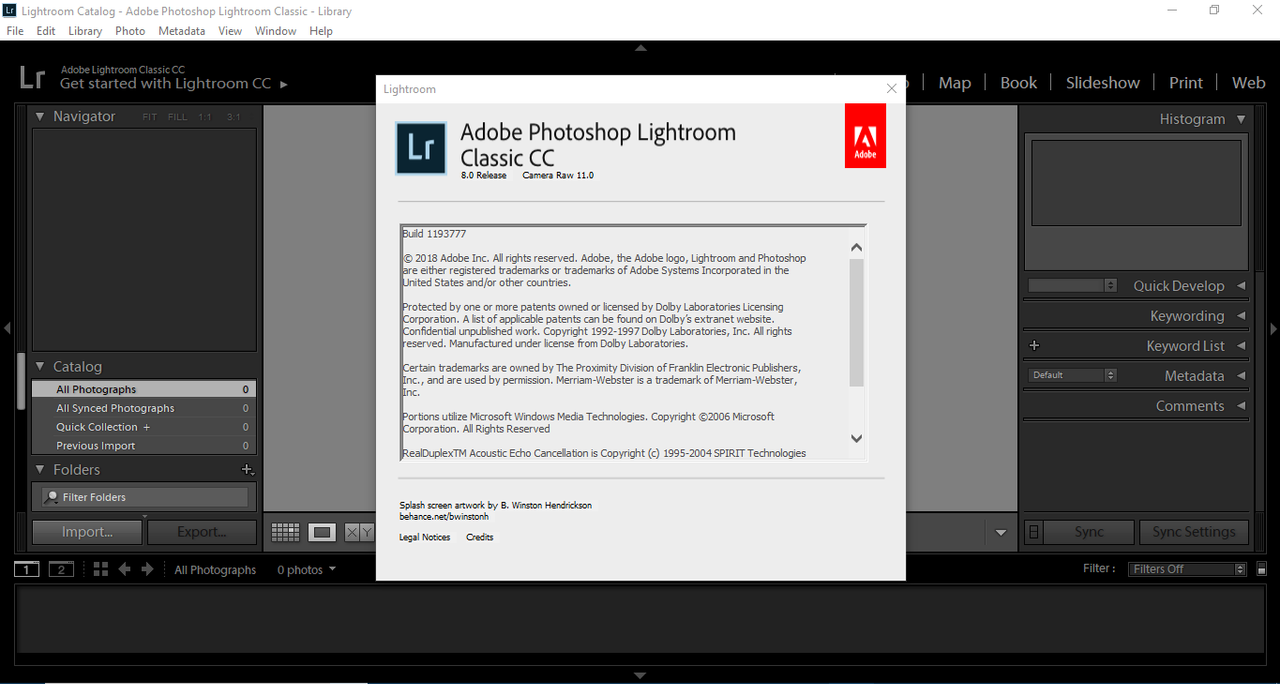1280x684 pixels.
Task: Click the Sync button
Action: click(x=1089, y=532)
